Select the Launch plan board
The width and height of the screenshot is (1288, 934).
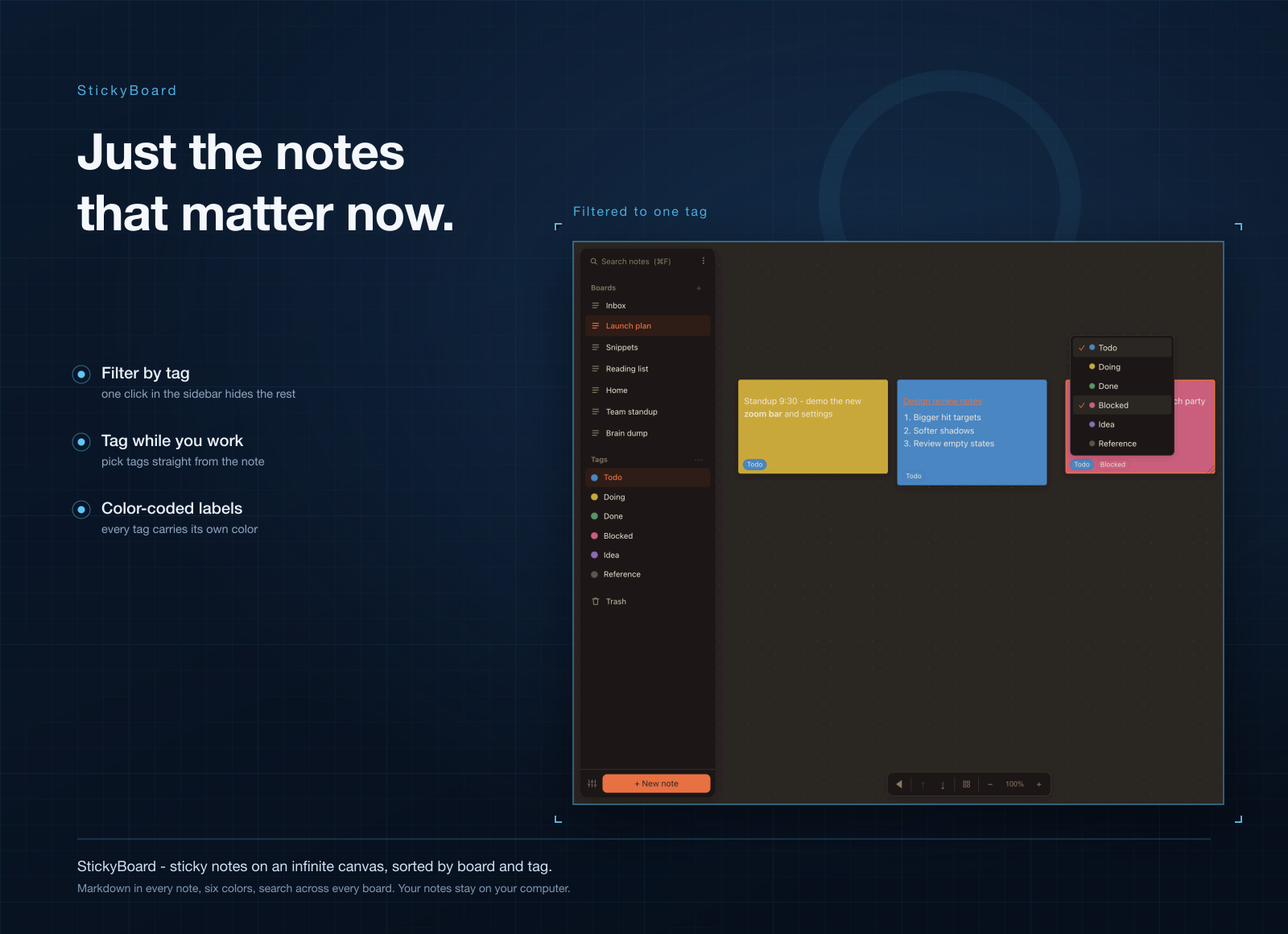tap(647, 326)
